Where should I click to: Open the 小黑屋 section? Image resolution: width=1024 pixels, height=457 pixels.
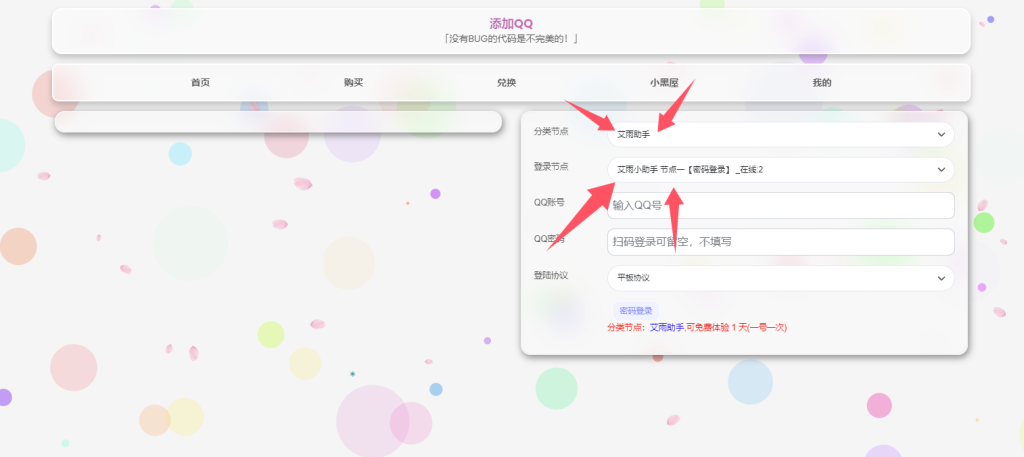coord(664,83)
